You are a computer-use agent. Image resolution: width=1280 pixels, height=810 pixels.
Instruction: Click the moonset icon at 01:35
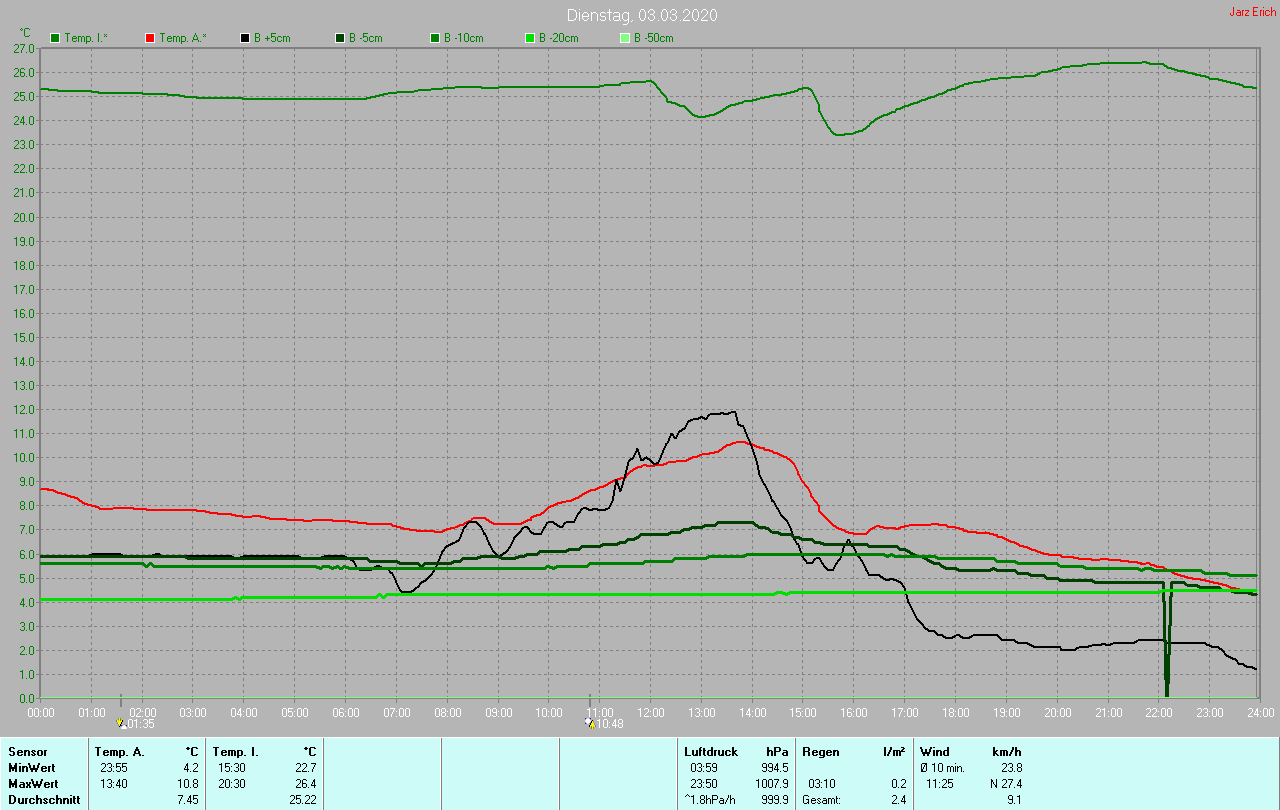pyautogui.click(x=121, y=723)
